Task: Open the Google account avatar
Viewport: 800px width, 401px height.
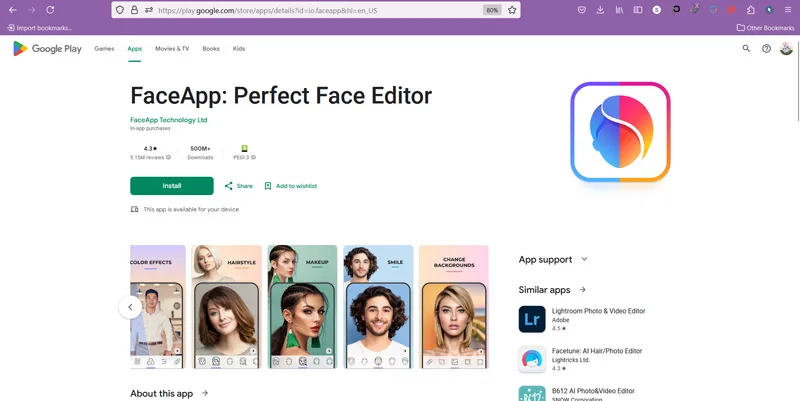Action: [786, 48]
